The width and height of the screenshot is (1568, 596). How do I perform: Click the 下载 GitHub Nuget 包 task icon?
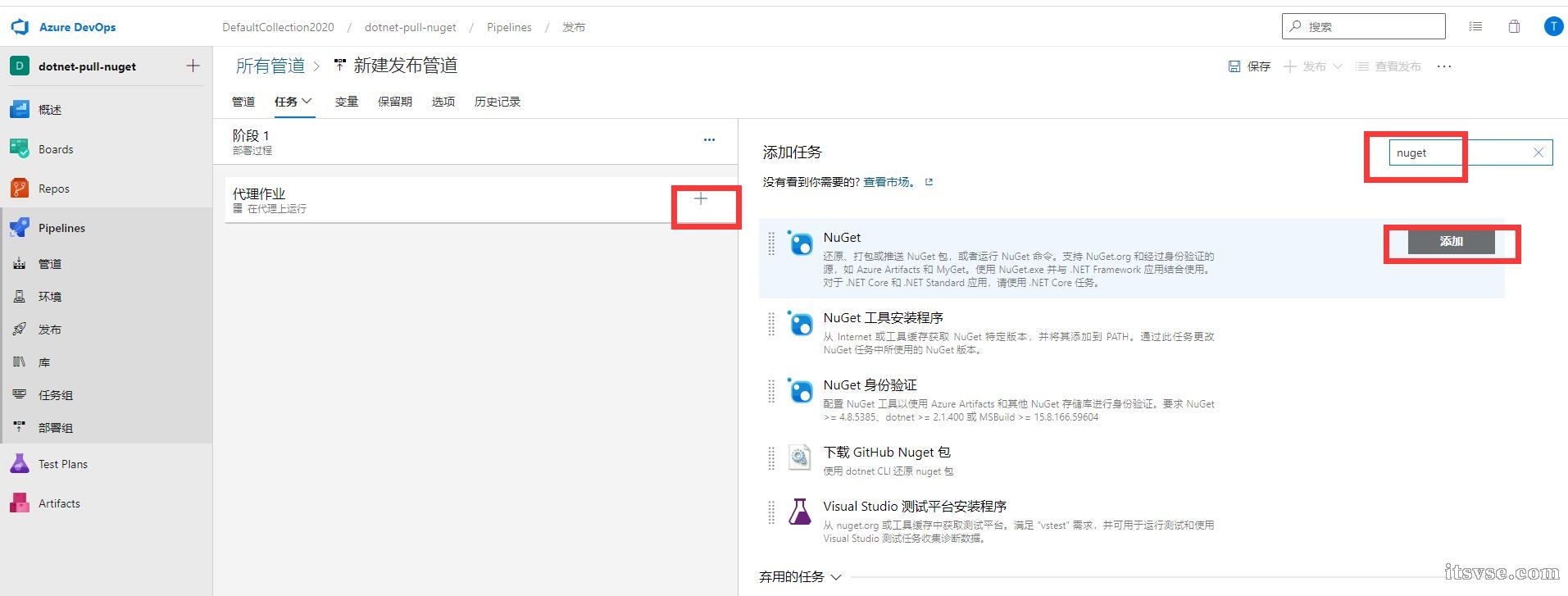pos(799,457)
